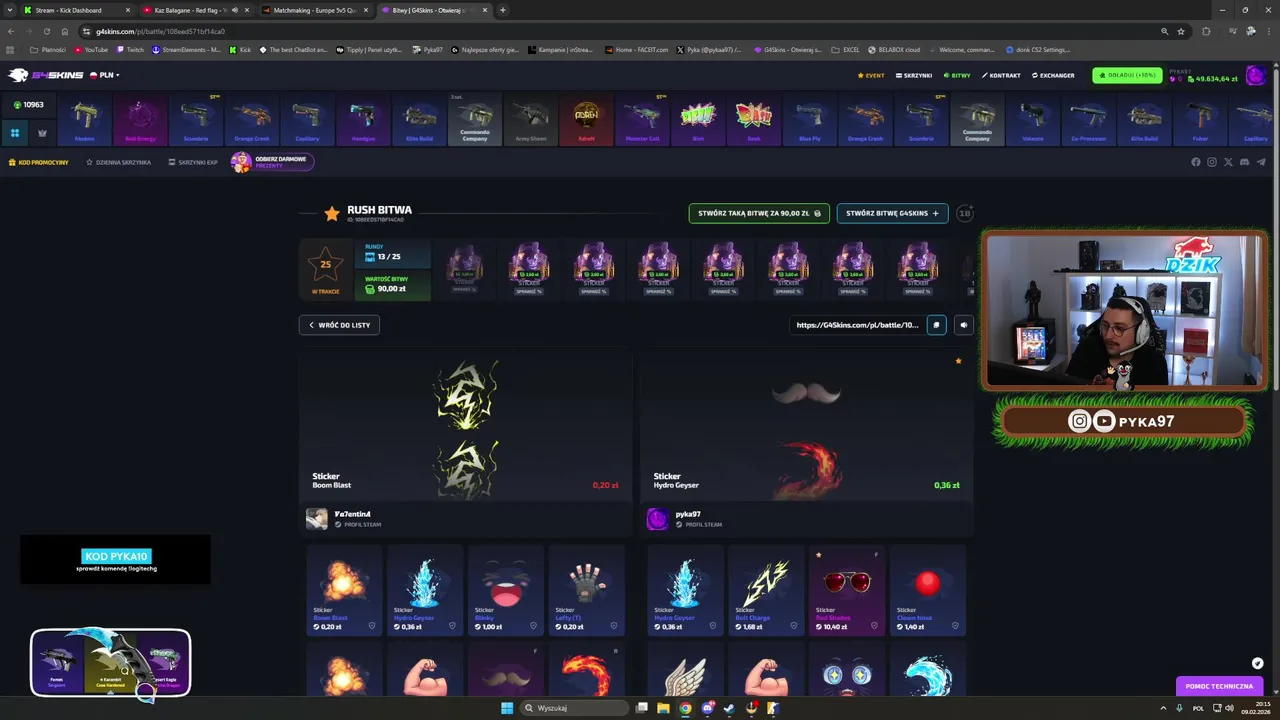The image size is (1280, 720).
Task: Click WRÓĆ DO LISTY button
Action: coord(339,325)
